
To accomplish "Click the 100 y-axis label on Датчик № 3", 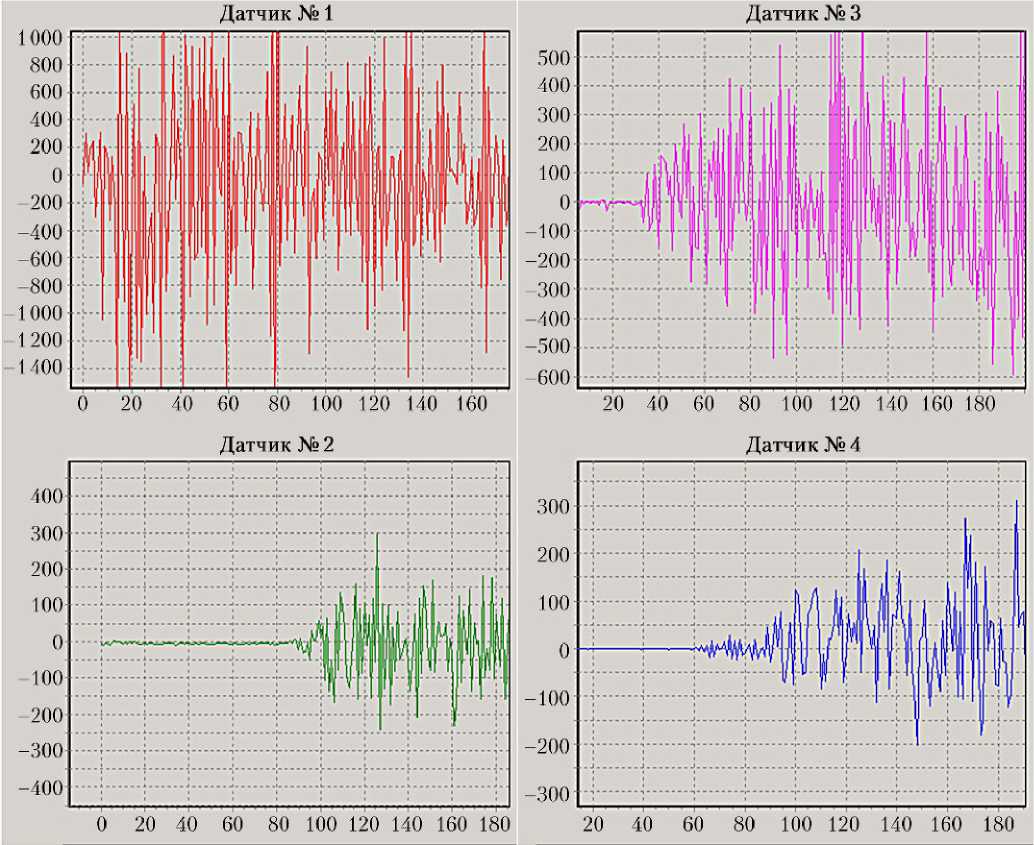I will (555, 173).
